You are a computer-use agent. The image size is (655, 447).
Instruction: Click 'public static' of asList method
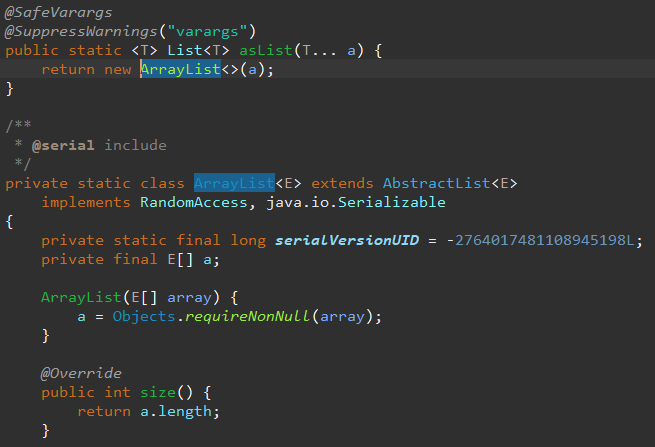(63, 51)
